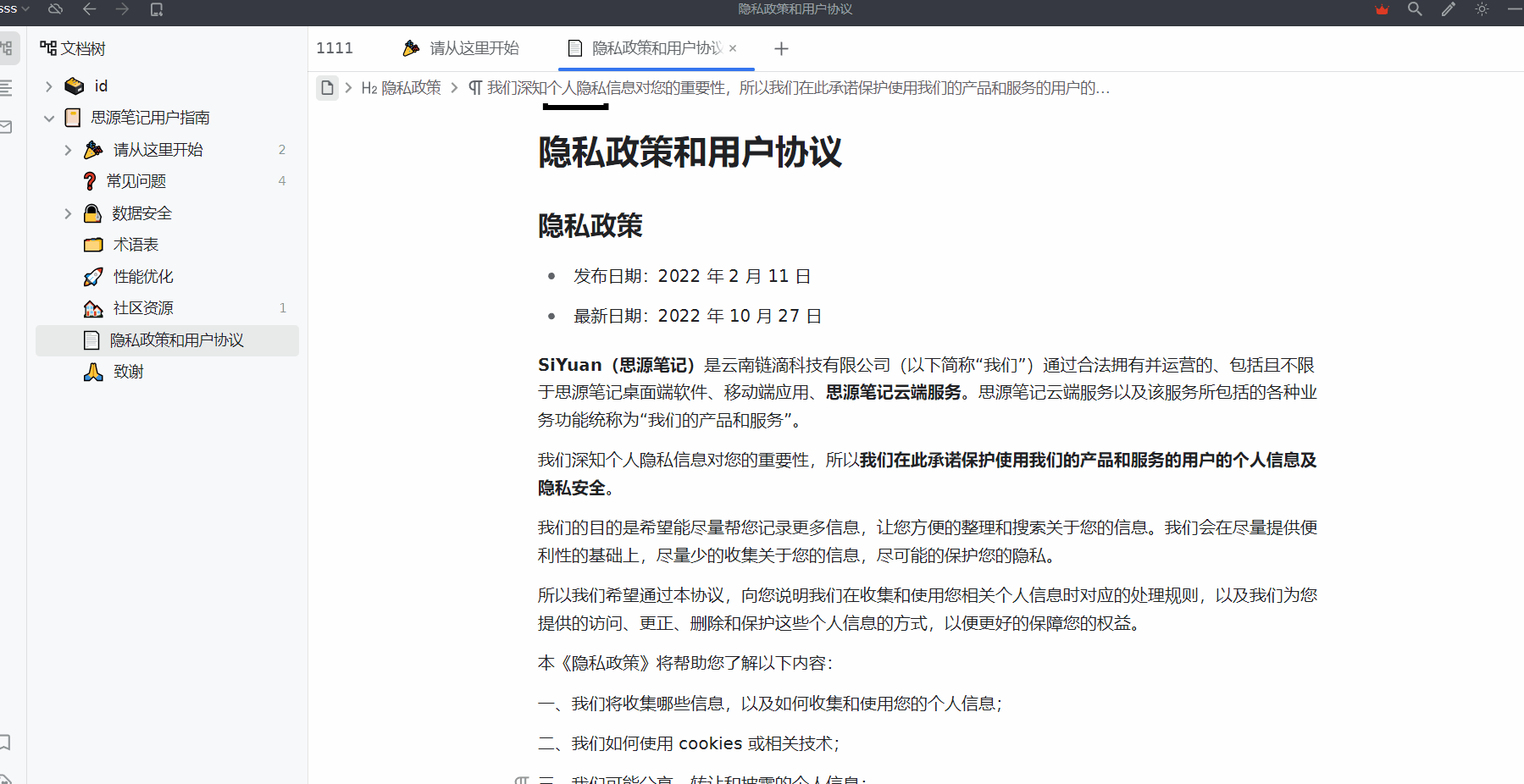Click the 最新日期 list item
Viewport: 1524px width, 784px height.
[x=697, y=316]
